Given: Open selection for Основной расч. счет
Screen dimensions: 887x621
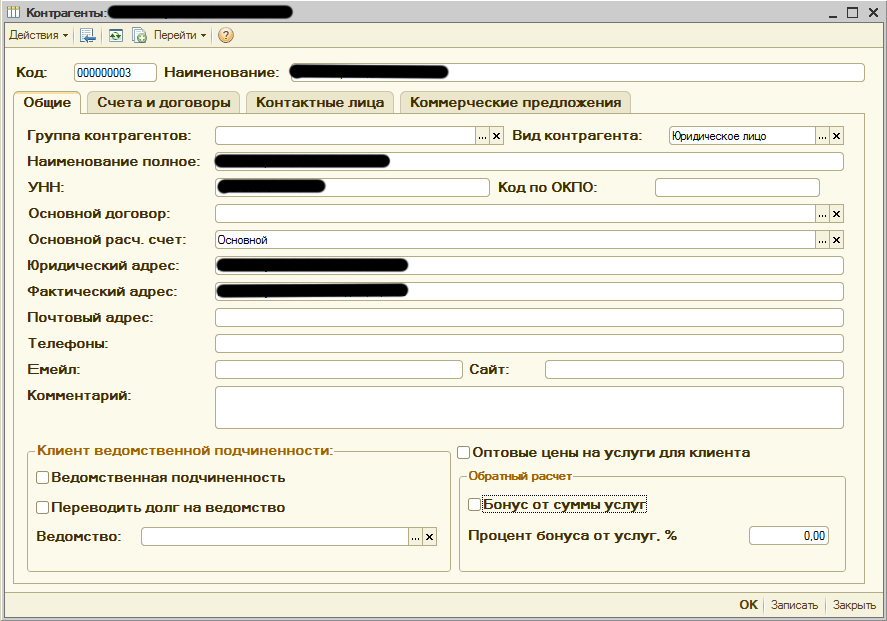Looking at the screenshot, I should pos(822,240).
